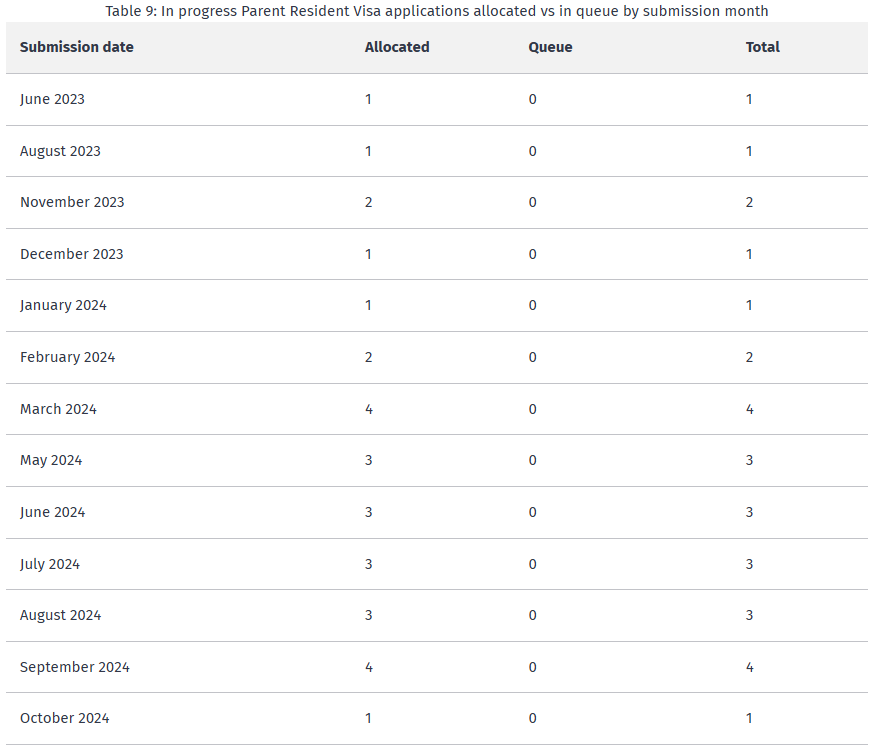The image size is (875, 749).
Task: Click the July 2024 row label
Action: point(50,564)
